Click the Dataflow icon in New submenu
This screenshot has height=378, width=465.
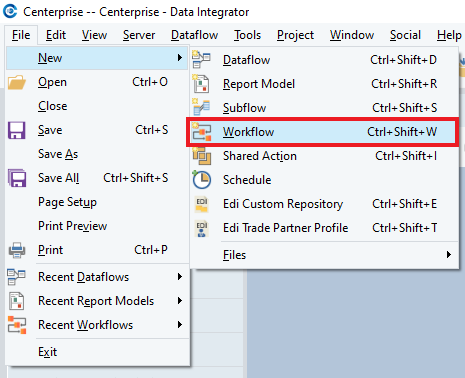coord(201,60)
